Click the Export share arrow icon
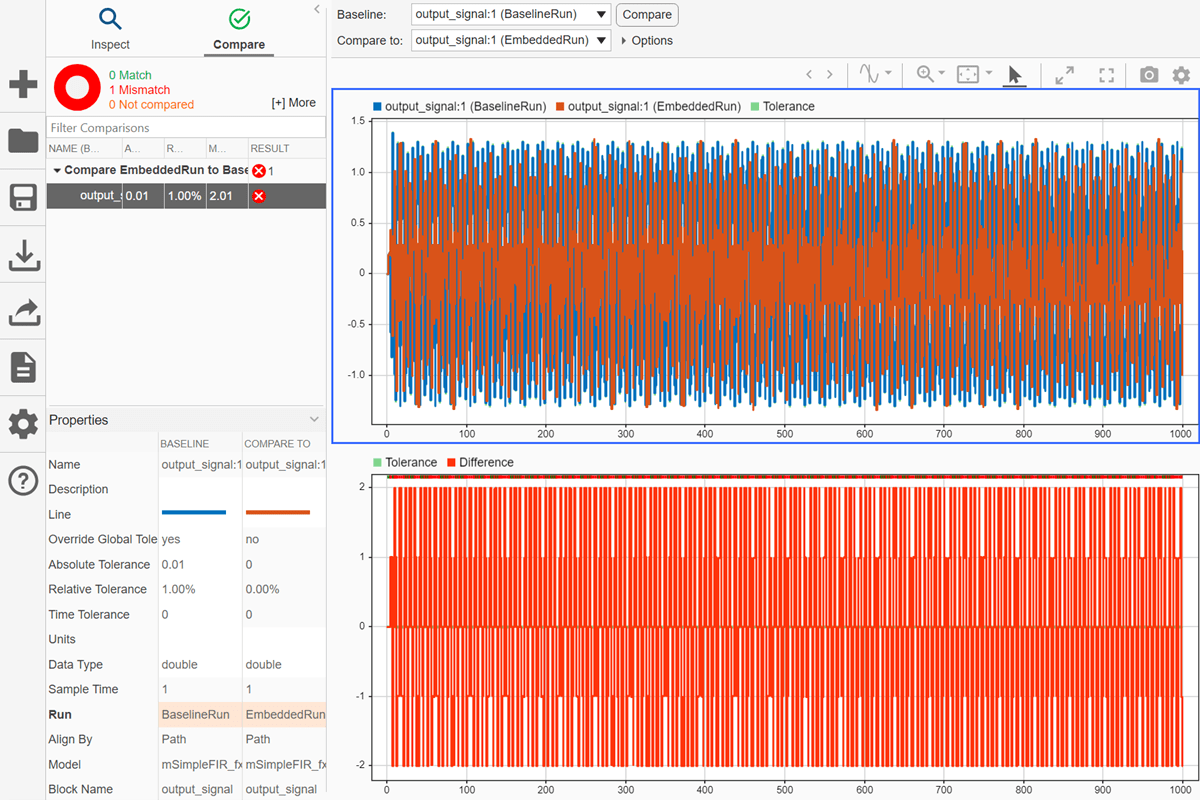The width and height of the screenshot is (1200, 800). point(23,312)
